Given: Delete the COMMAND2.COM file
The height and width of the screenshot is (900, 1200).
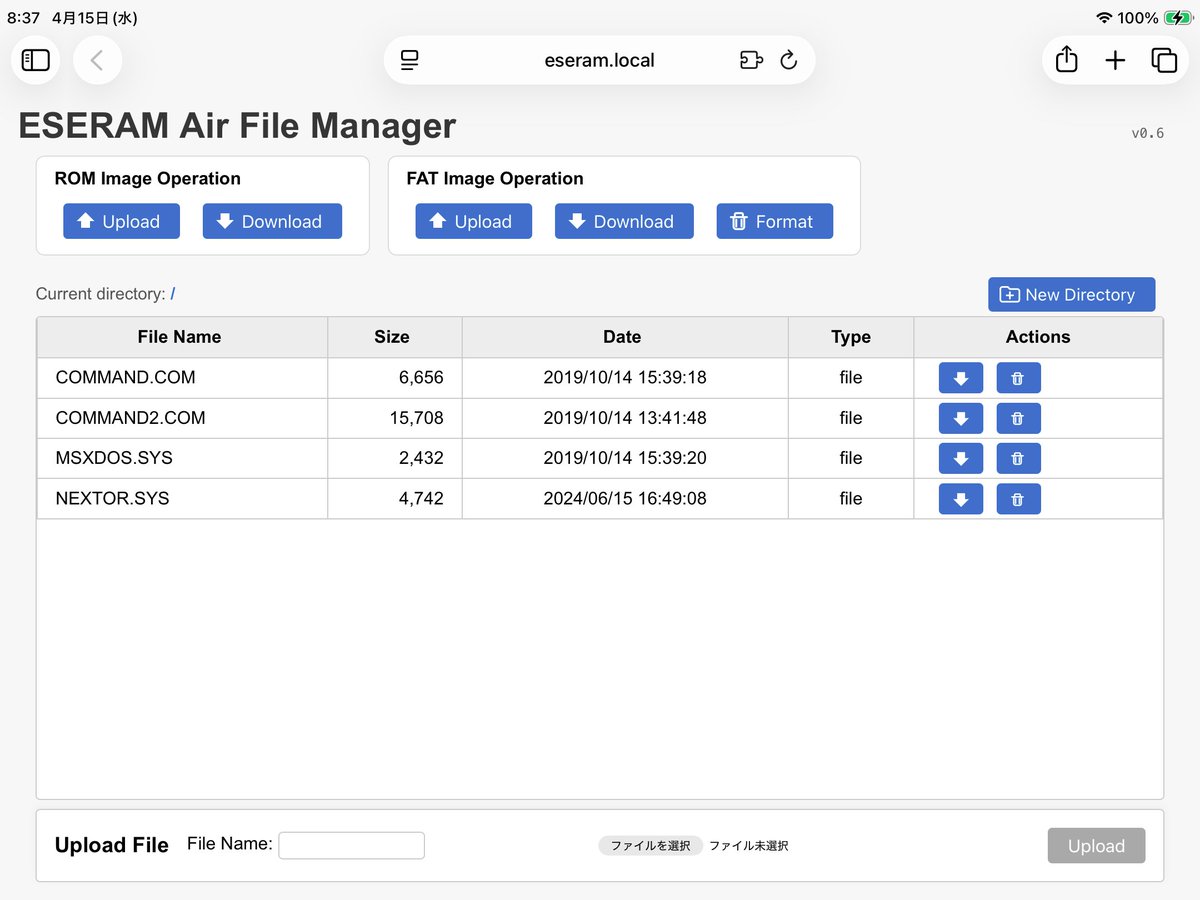Looking at the screenshot, I should coord(1018,418).
